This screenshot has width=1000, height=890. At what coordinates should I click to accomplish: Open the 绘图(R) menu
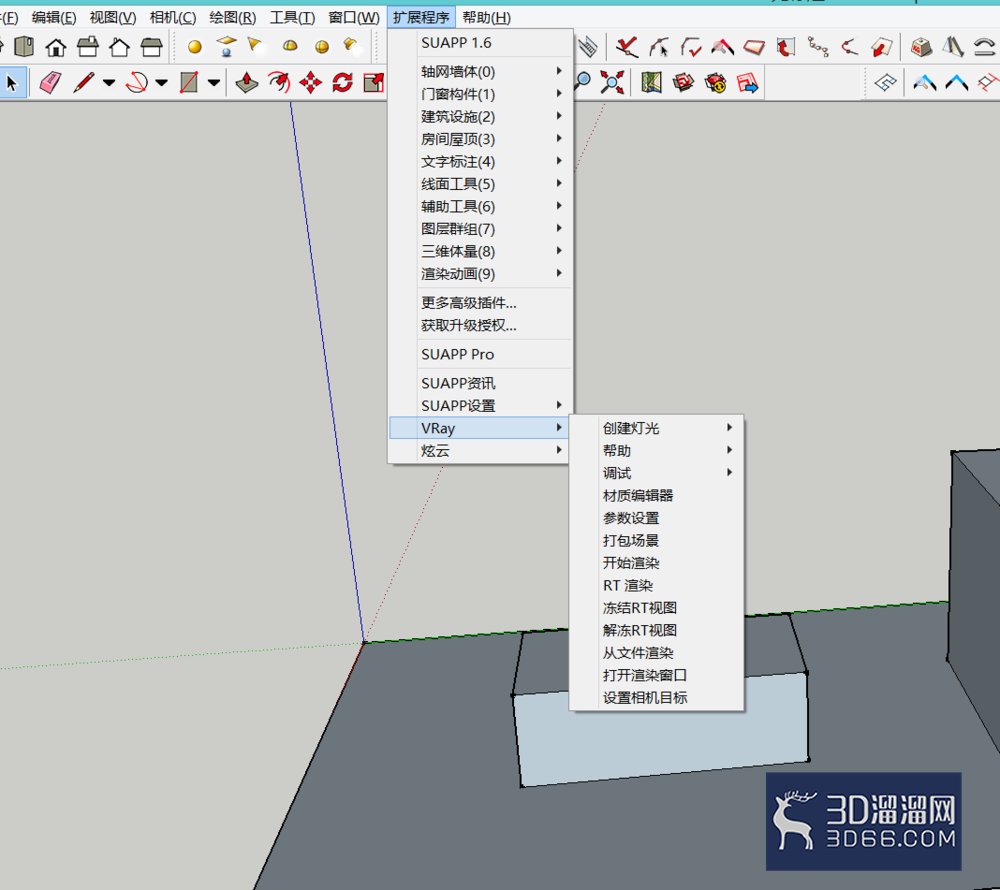[x=233, y=17]
